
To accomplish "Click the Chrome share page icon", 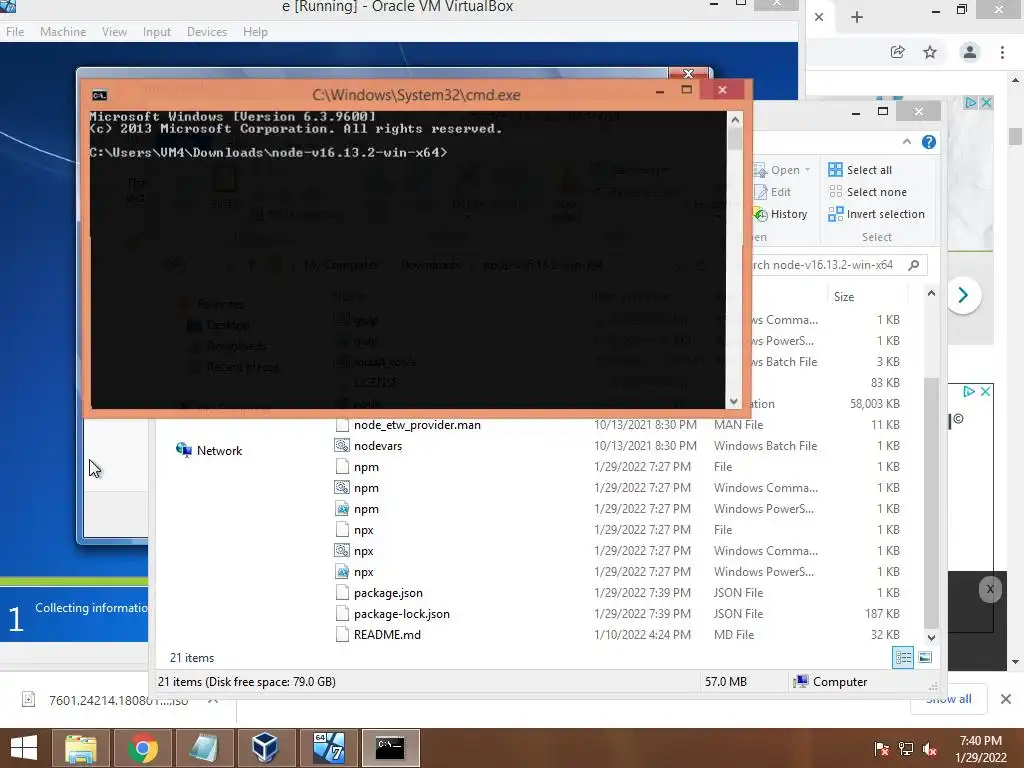I will click(x=898, y=52).
